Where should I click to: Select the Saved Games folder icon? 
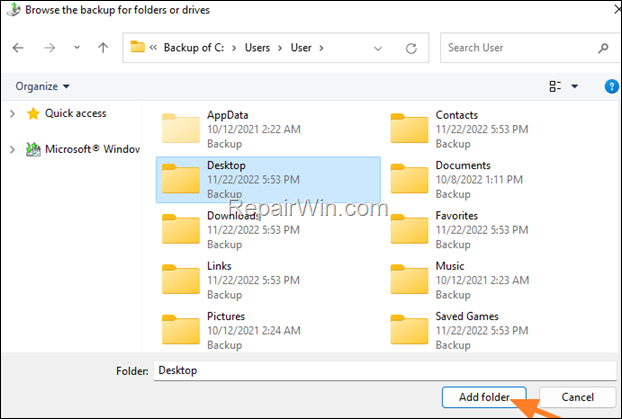tap(409, 330)
